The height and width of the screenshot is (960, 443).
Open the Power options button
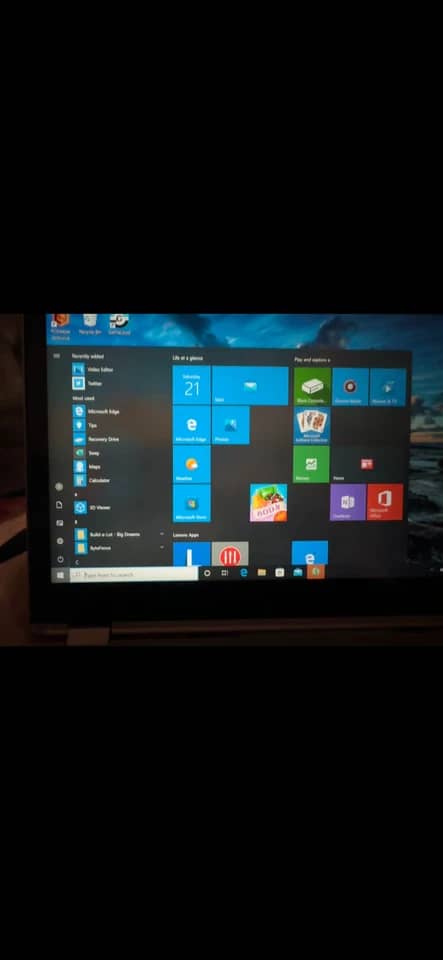pos(60,559)
